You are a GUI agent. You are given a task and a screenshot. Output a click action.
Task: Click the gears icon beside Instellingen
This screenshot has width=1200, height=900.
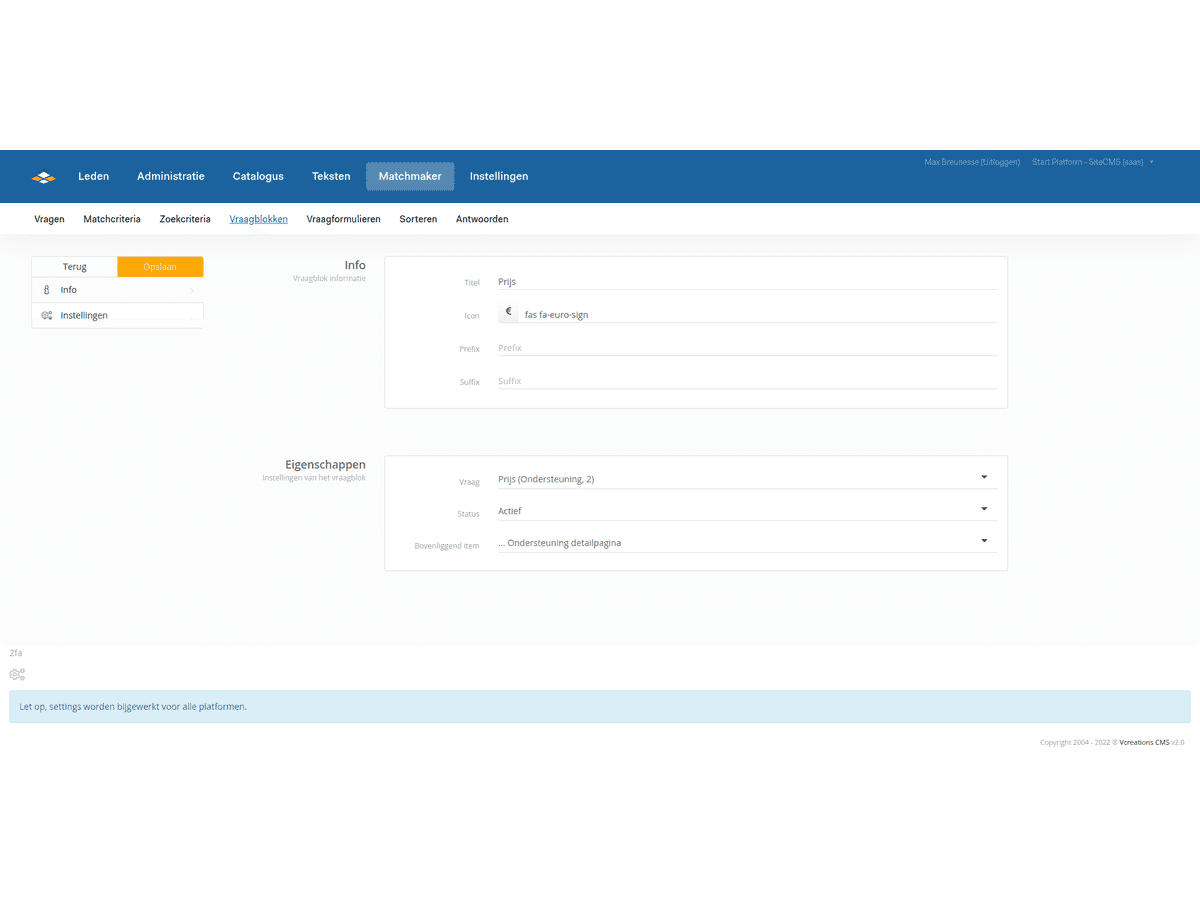47,316
